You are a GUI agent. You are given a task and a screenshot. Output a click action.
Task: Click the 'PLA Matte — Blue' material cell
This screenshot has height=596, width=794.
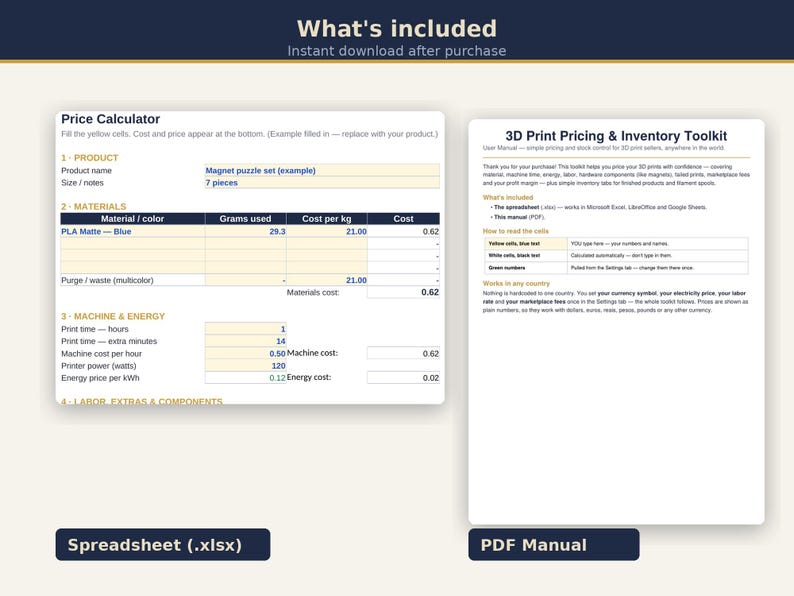[133, 231]
